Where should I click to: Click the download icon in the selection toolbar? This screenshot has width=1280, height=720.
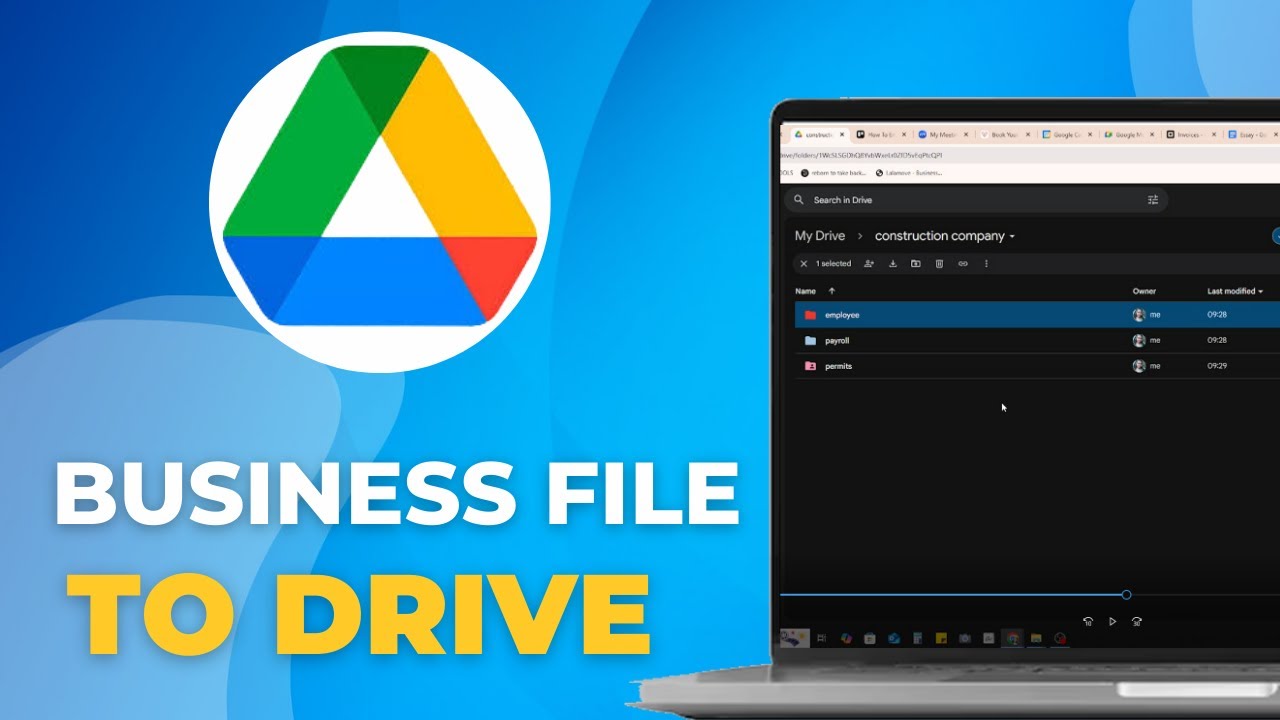pyautogui.click(x=893, y=264)
